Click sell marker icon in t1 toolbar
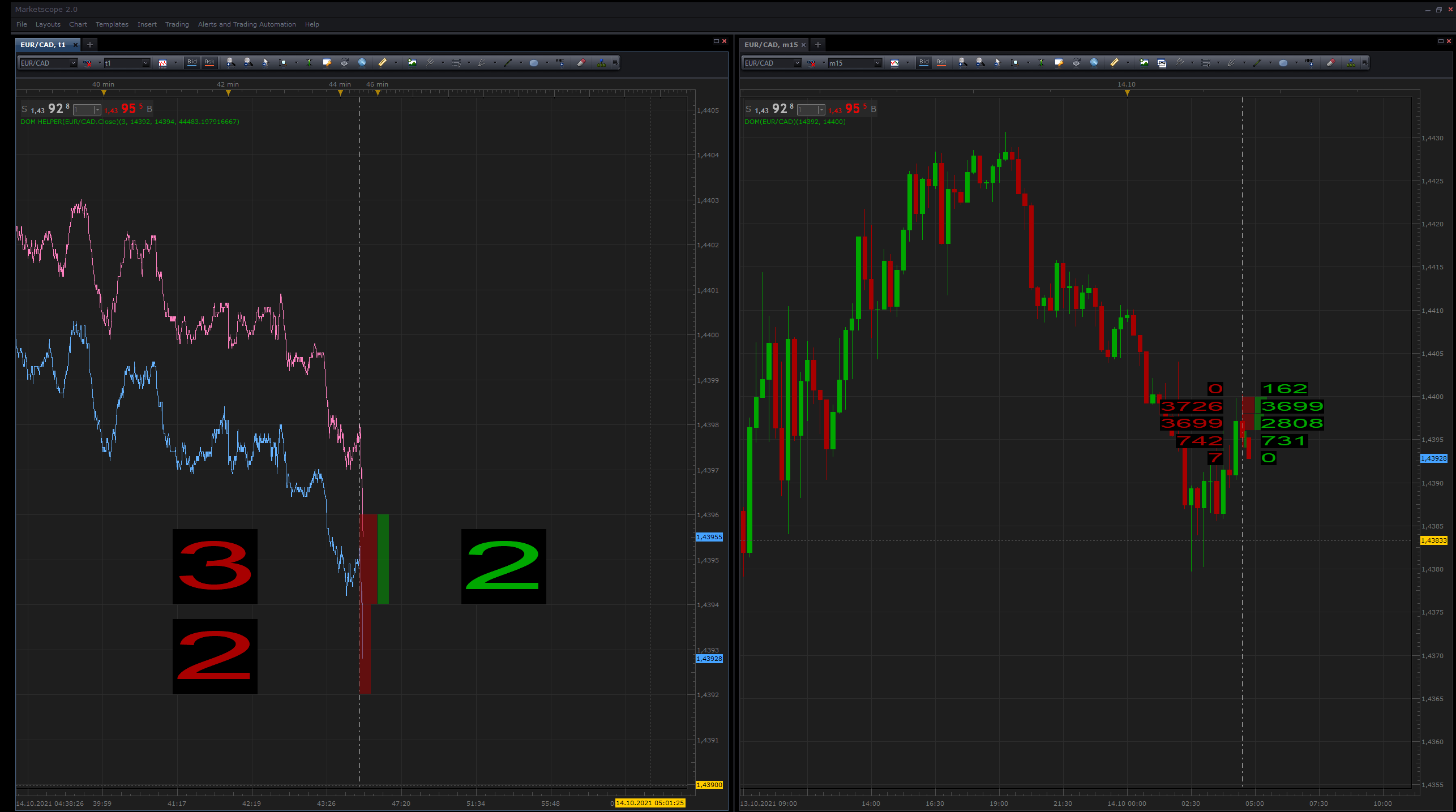Screen dimensions: 1456x812 pyautogui.click(x=248, y=63)
